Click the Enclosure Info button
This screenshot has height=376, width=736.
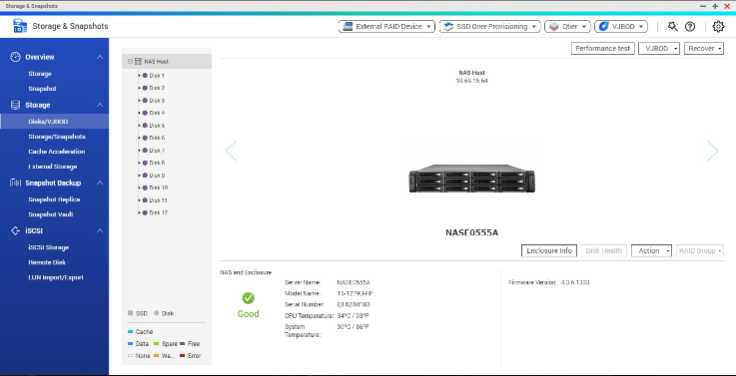(549, 251)
